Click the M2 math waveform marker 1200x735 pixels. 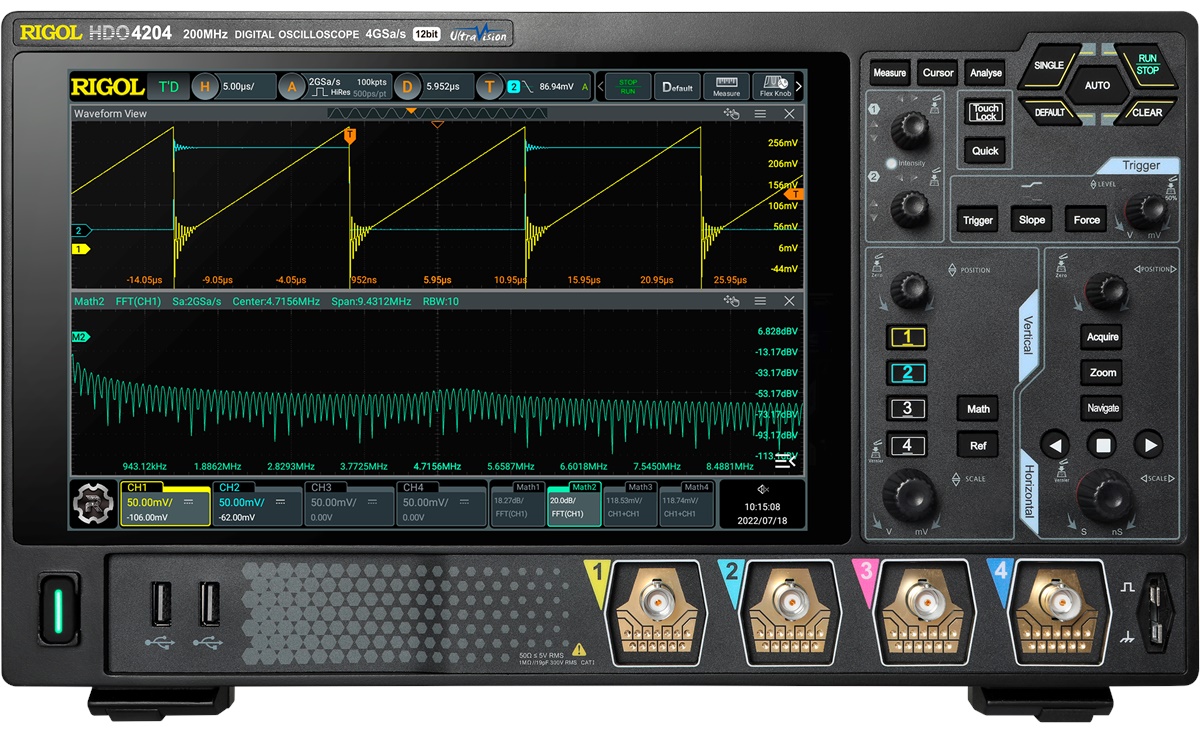pos(81,338)
